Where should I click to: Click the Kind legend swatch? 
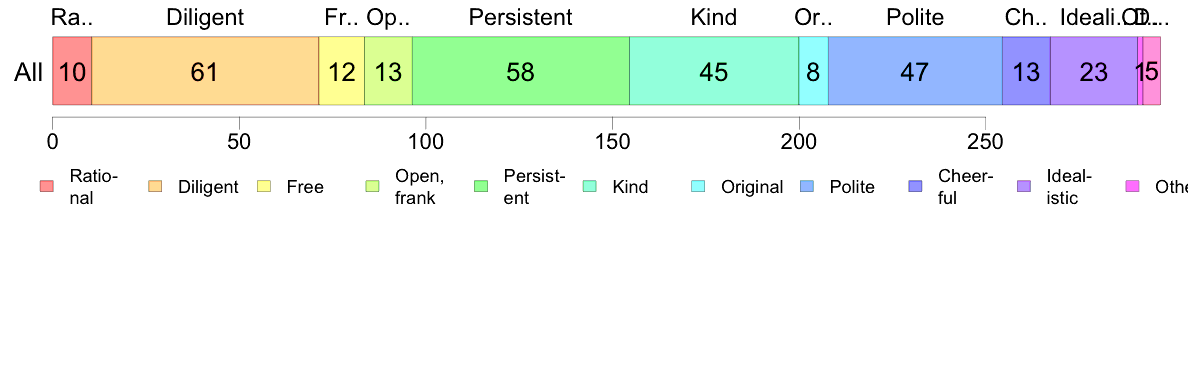click(x=589, y=187)
